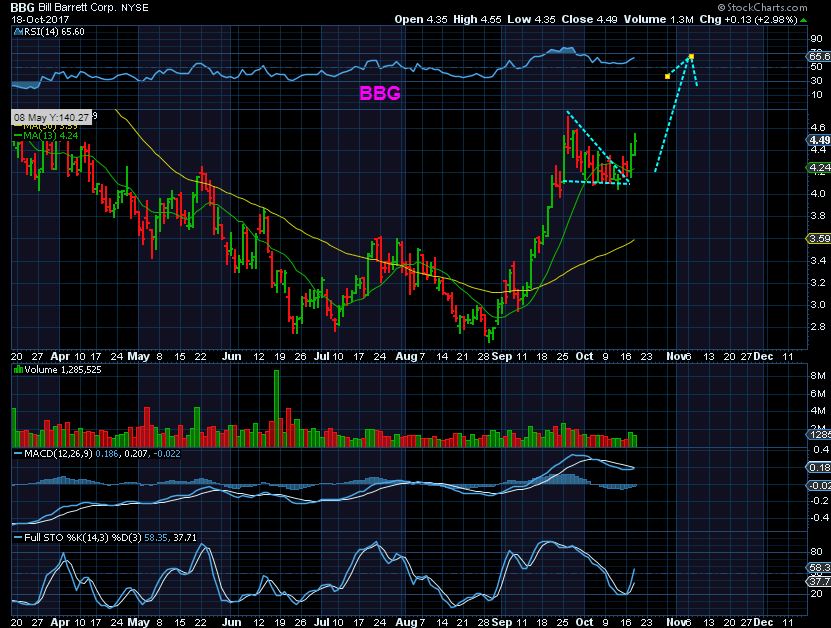Click the '2.8' price axis label
831x628 pixels.
[818, 326]
